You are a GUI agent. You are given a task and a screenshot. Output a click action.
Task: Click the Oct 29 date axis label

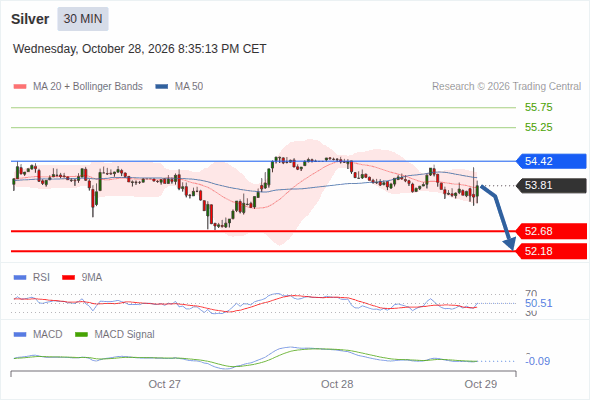481,384
